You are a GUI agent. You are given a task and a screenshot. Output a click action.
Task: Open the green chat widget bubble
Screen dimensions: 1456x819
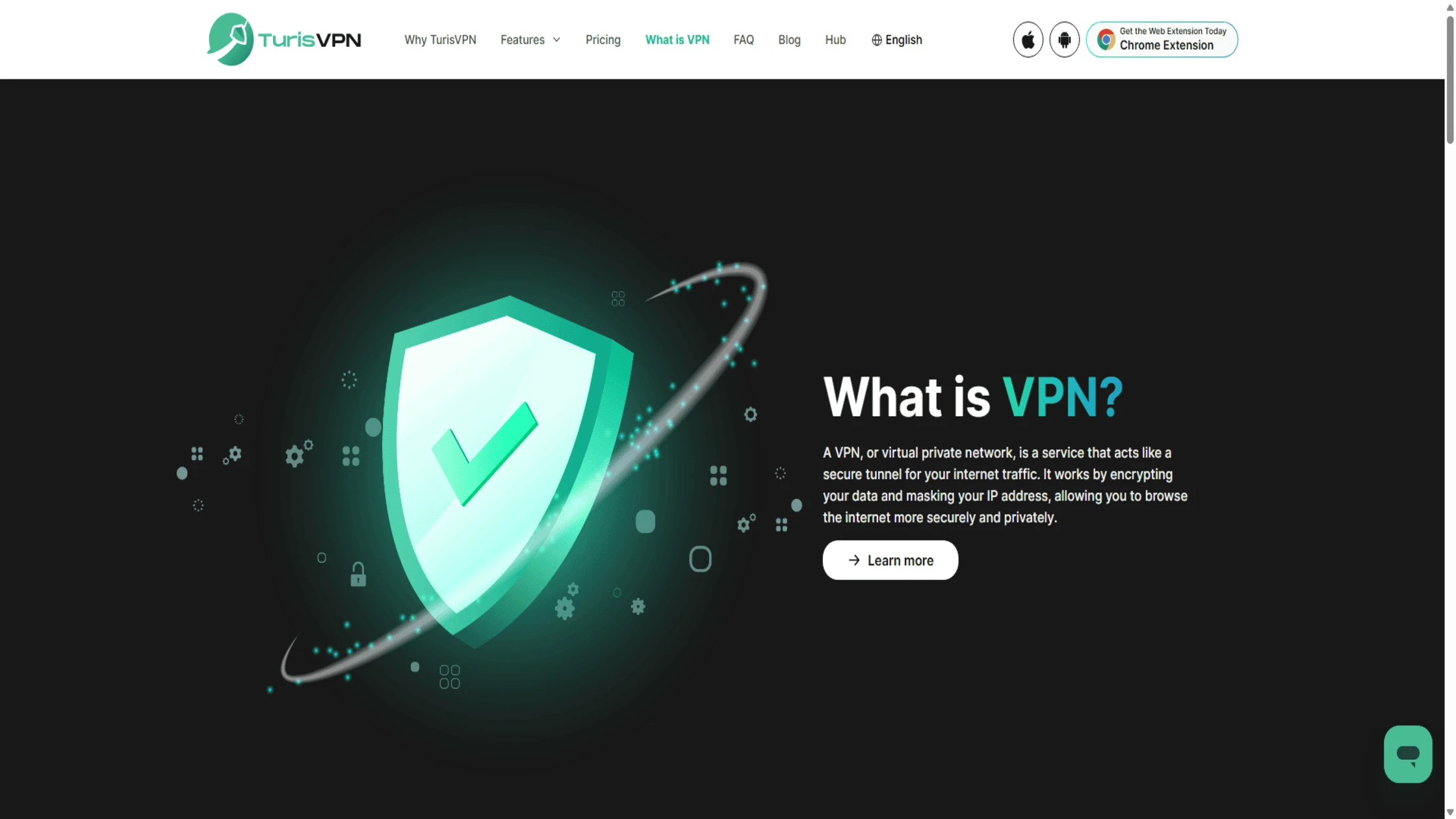(1408, 754)
